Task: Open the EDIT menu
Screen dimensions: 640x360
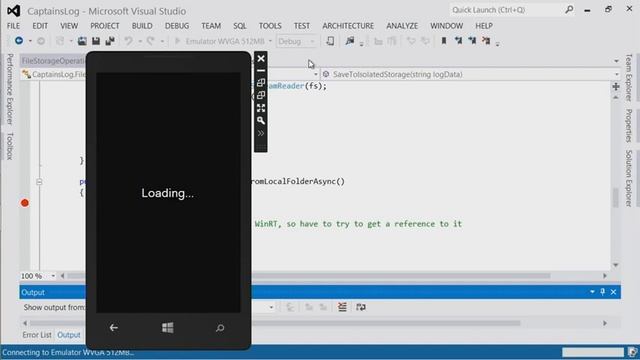Action: [x=40, y=26]
